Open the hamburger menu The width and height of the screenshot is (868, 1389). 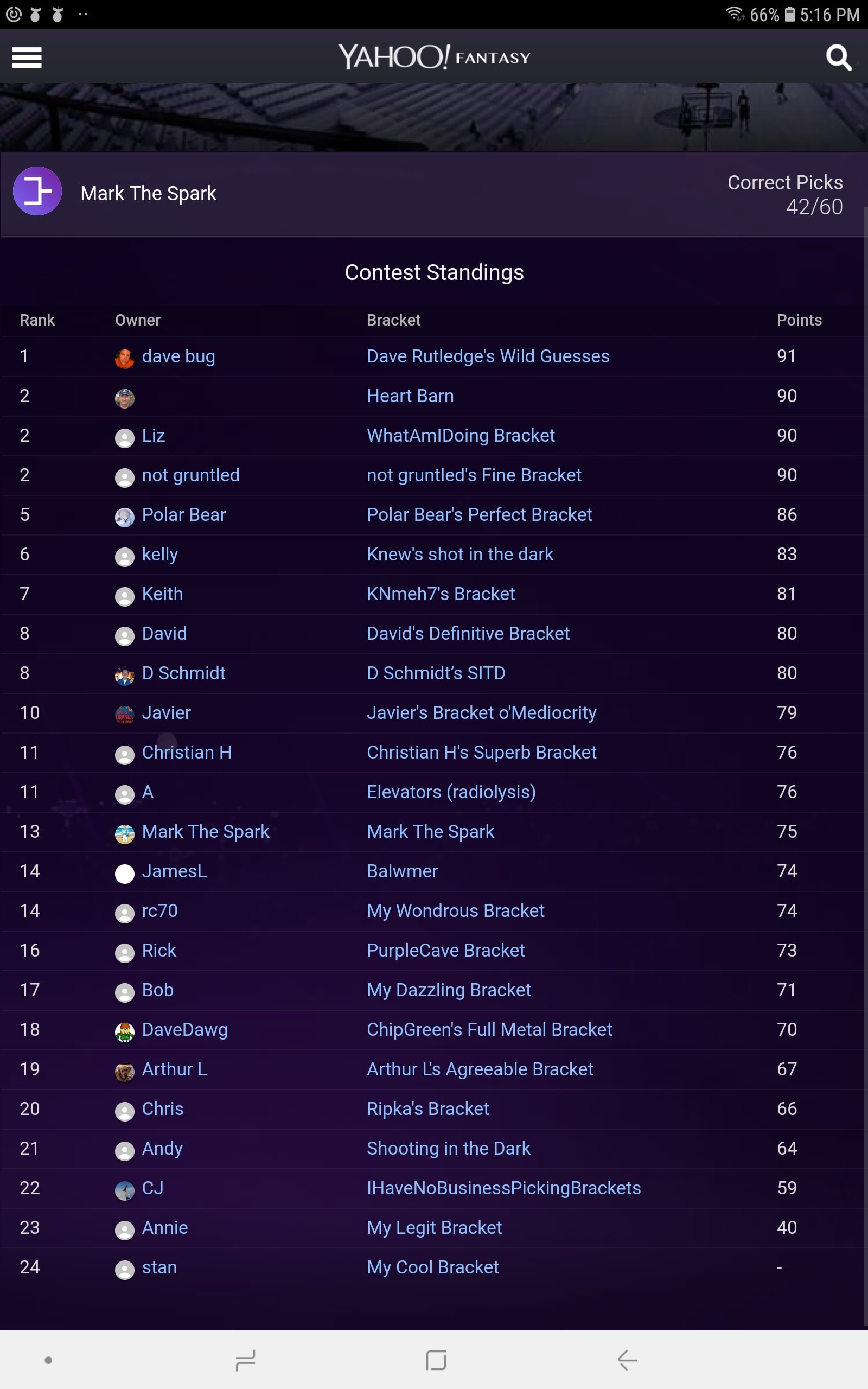[x=27, y=58]
